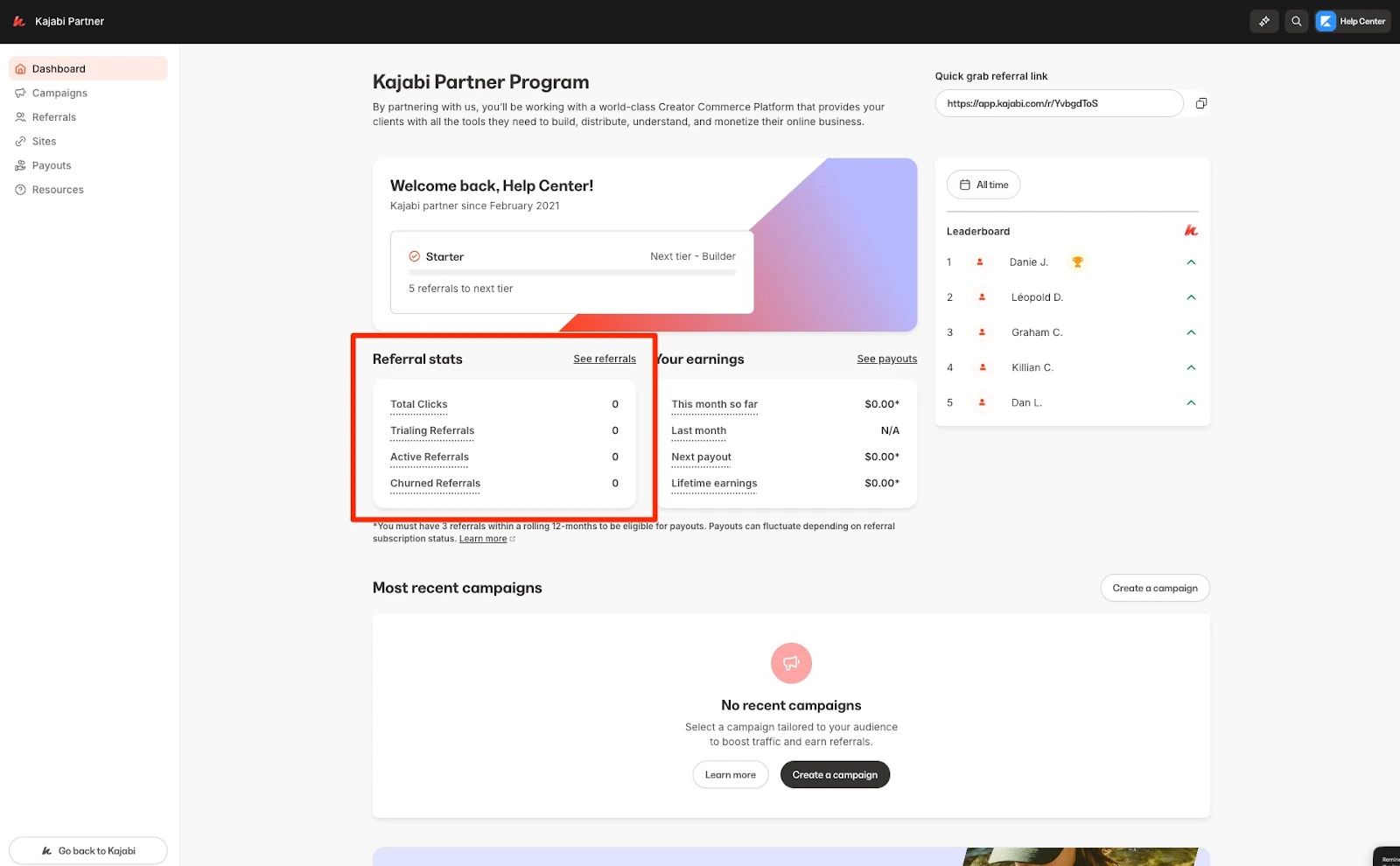The image size is (1400, 866).
Task: Expand Dan L. leaderboard chevron
Action: (1191, 402)
